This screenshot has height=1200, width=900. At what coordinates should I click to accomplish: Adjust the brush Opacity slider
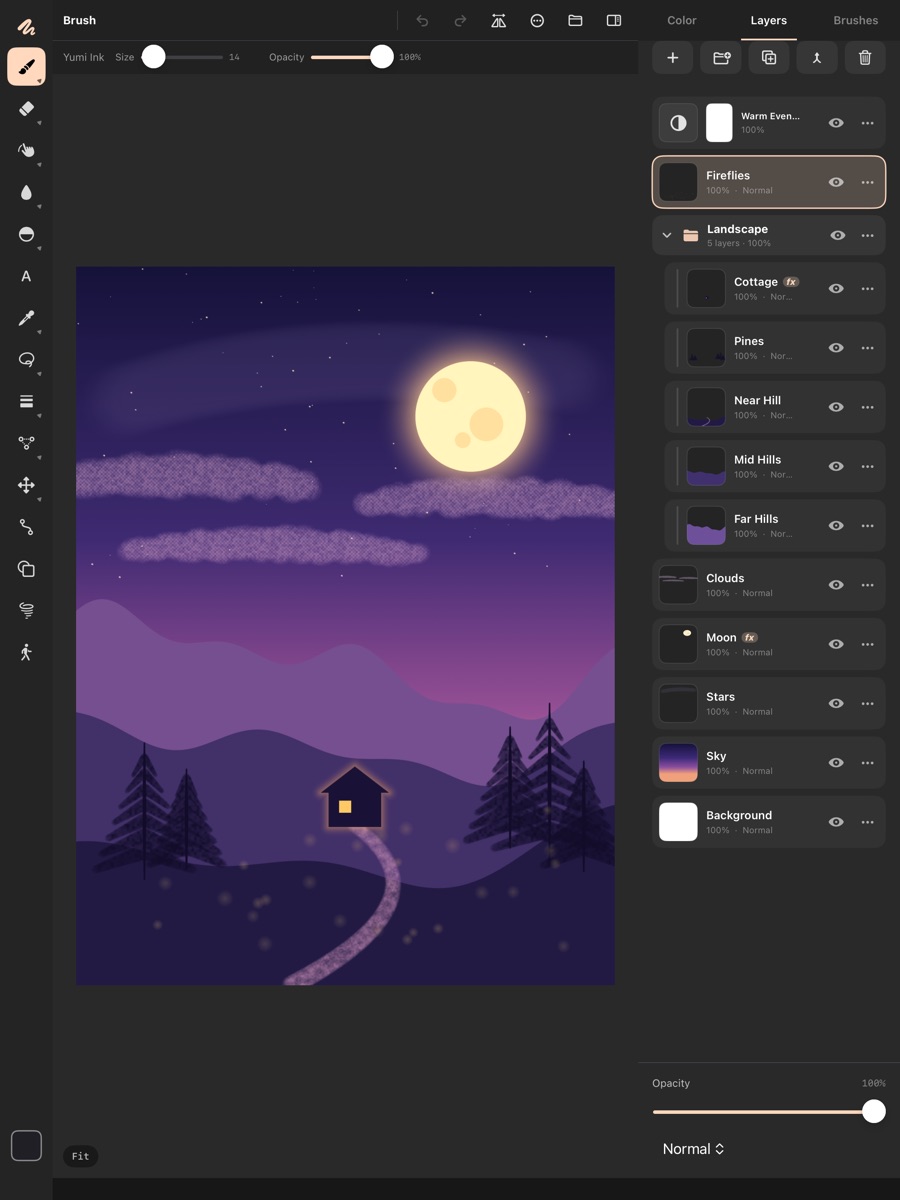pyautogui.click(x=352, y=57)
